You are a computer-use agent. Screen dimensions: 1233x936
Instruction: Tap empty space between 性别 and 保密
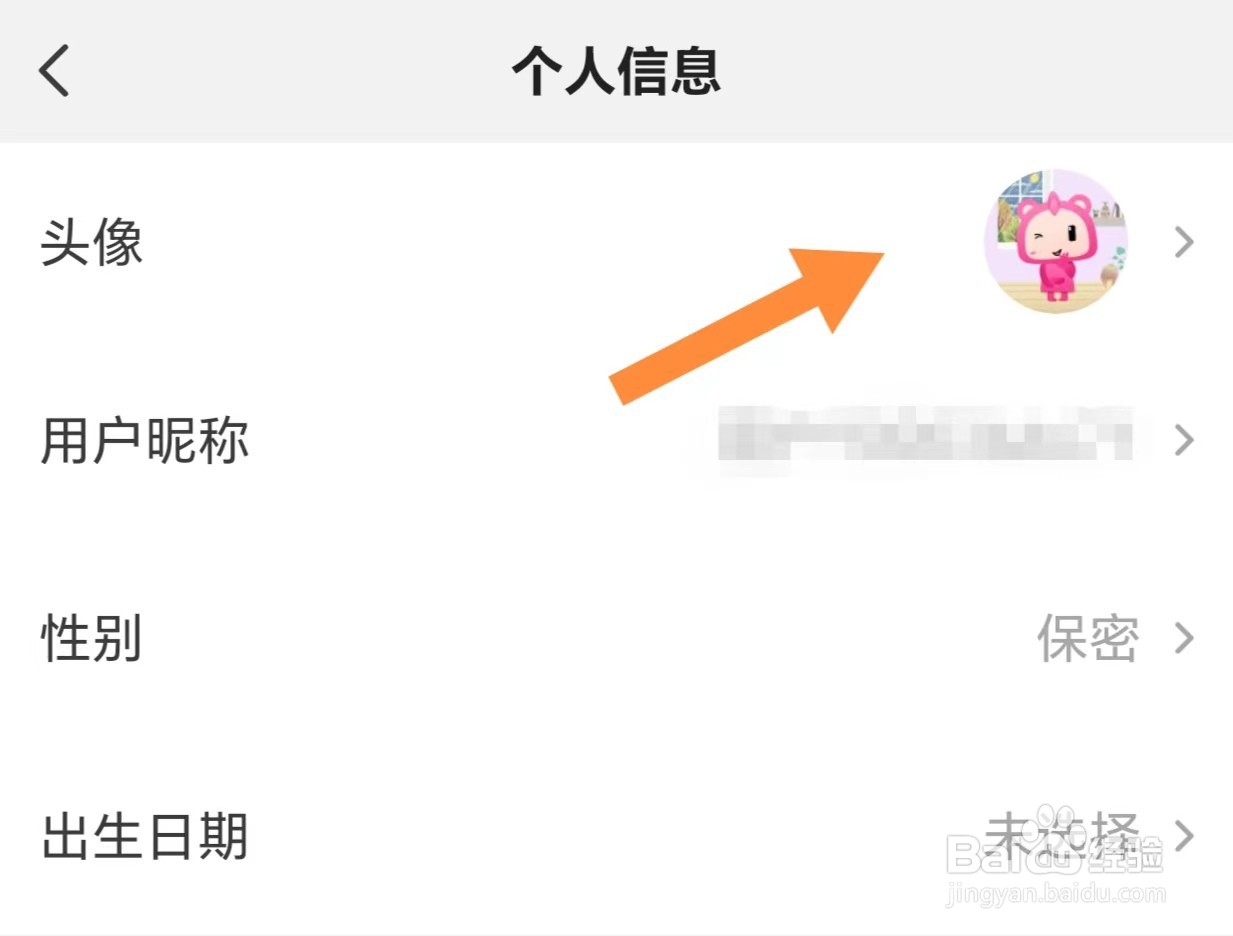(x=590, y=638)
